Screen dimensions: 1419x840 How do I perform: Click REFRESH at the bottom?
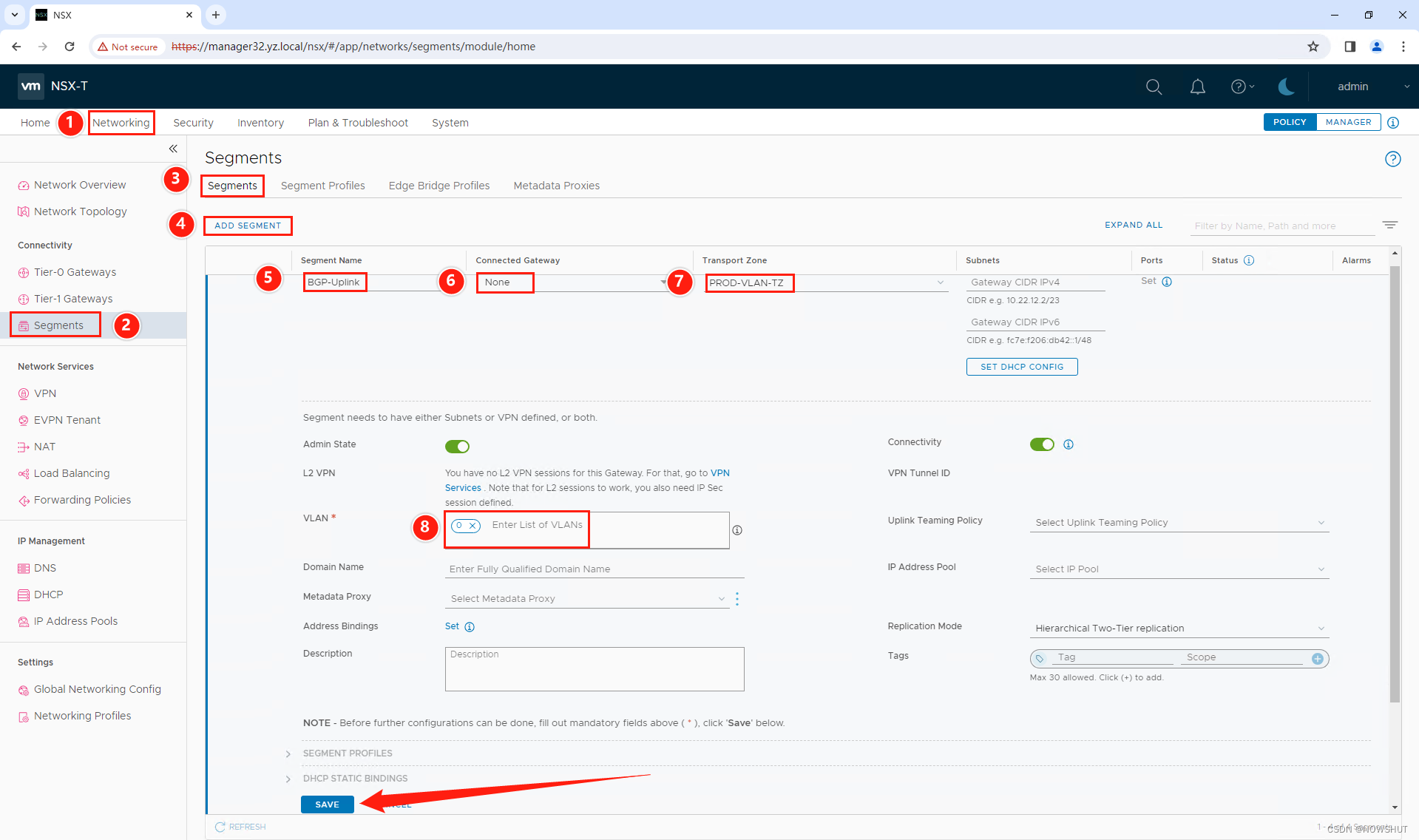(x=240, y=827)
